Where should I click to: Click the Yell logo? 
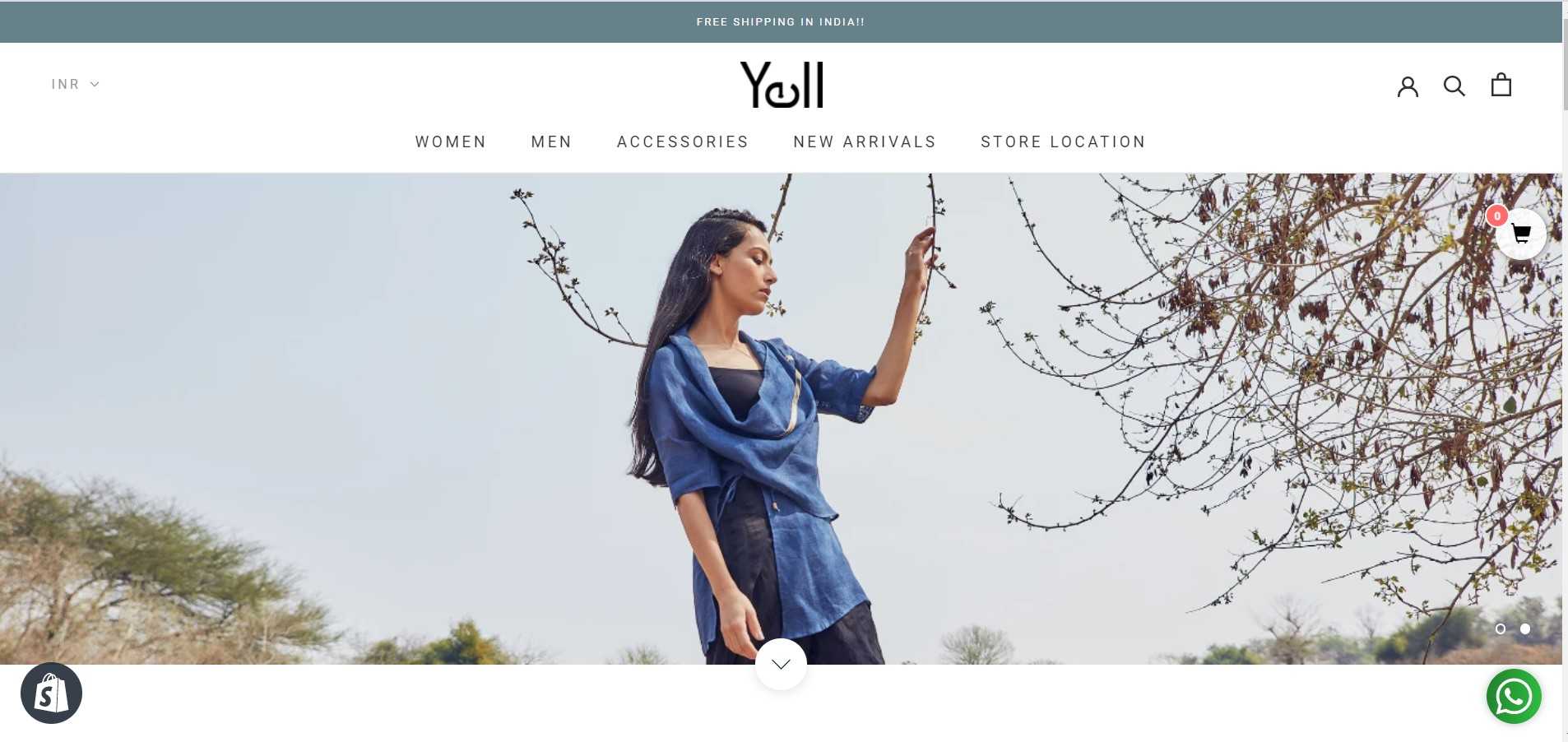click(782, 85)
